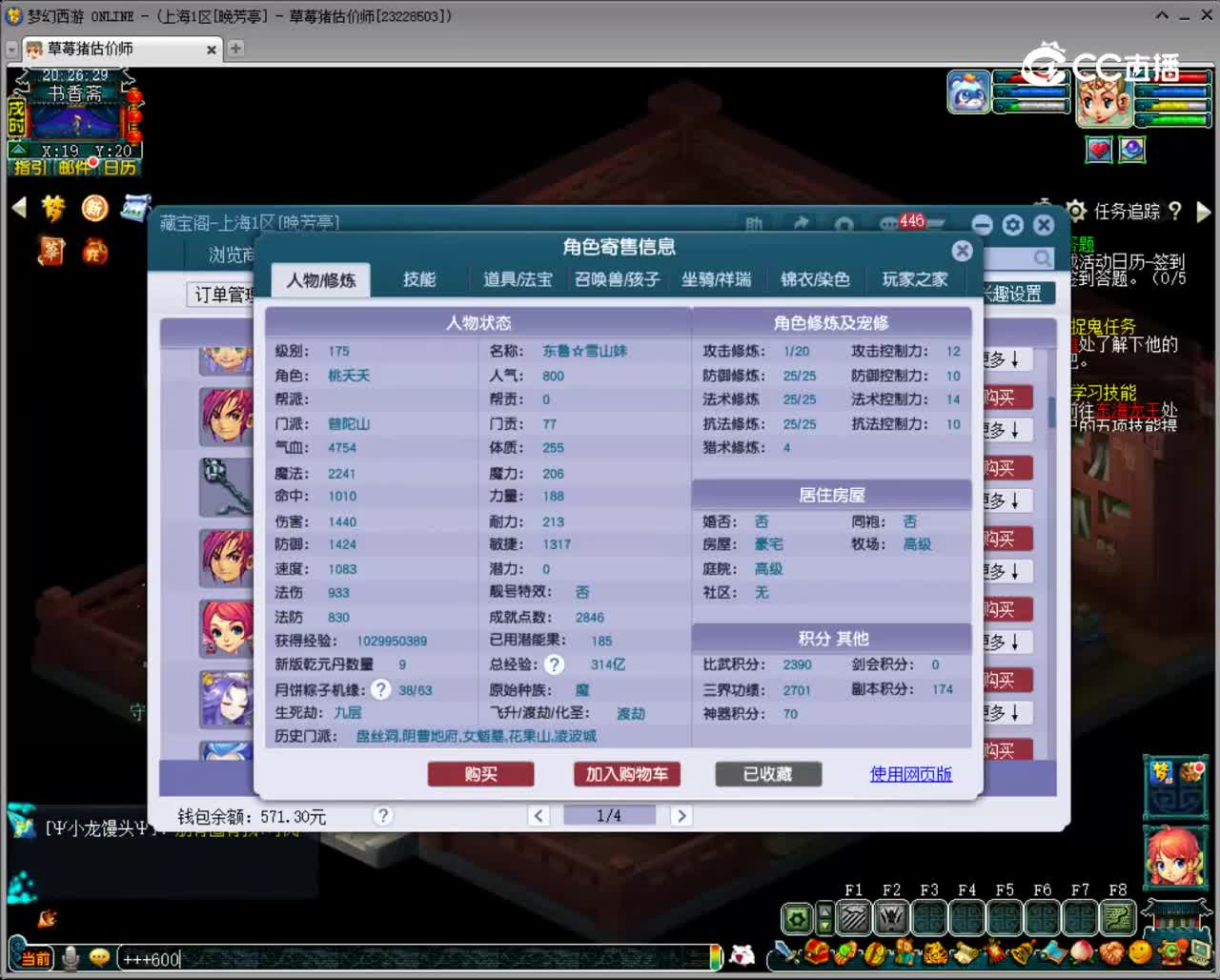Open the 召唤兽/孩子 tab

click(x=617, y=279)
